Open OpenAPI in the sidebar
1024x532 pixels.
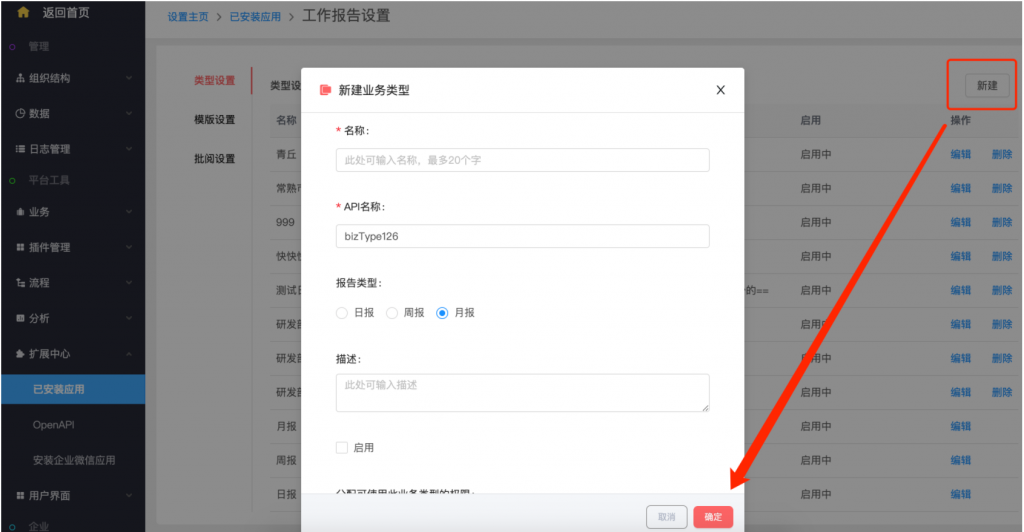(54, 425)
